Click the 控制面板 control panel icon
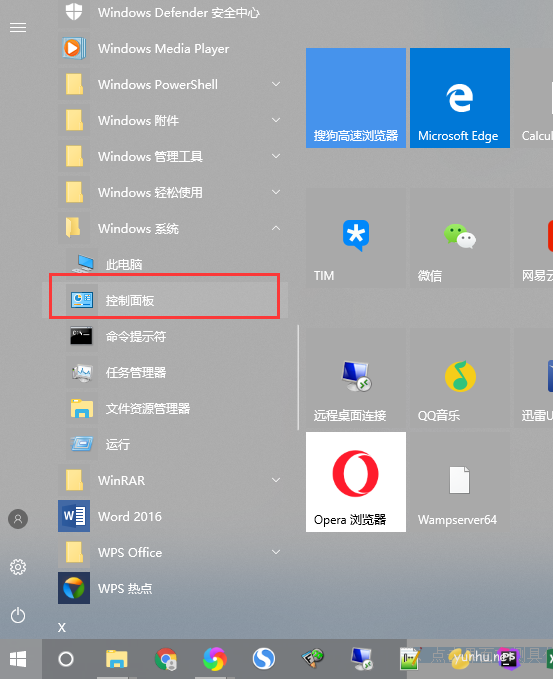The height and width of the screenshot is (679, 553). (82, 300)
